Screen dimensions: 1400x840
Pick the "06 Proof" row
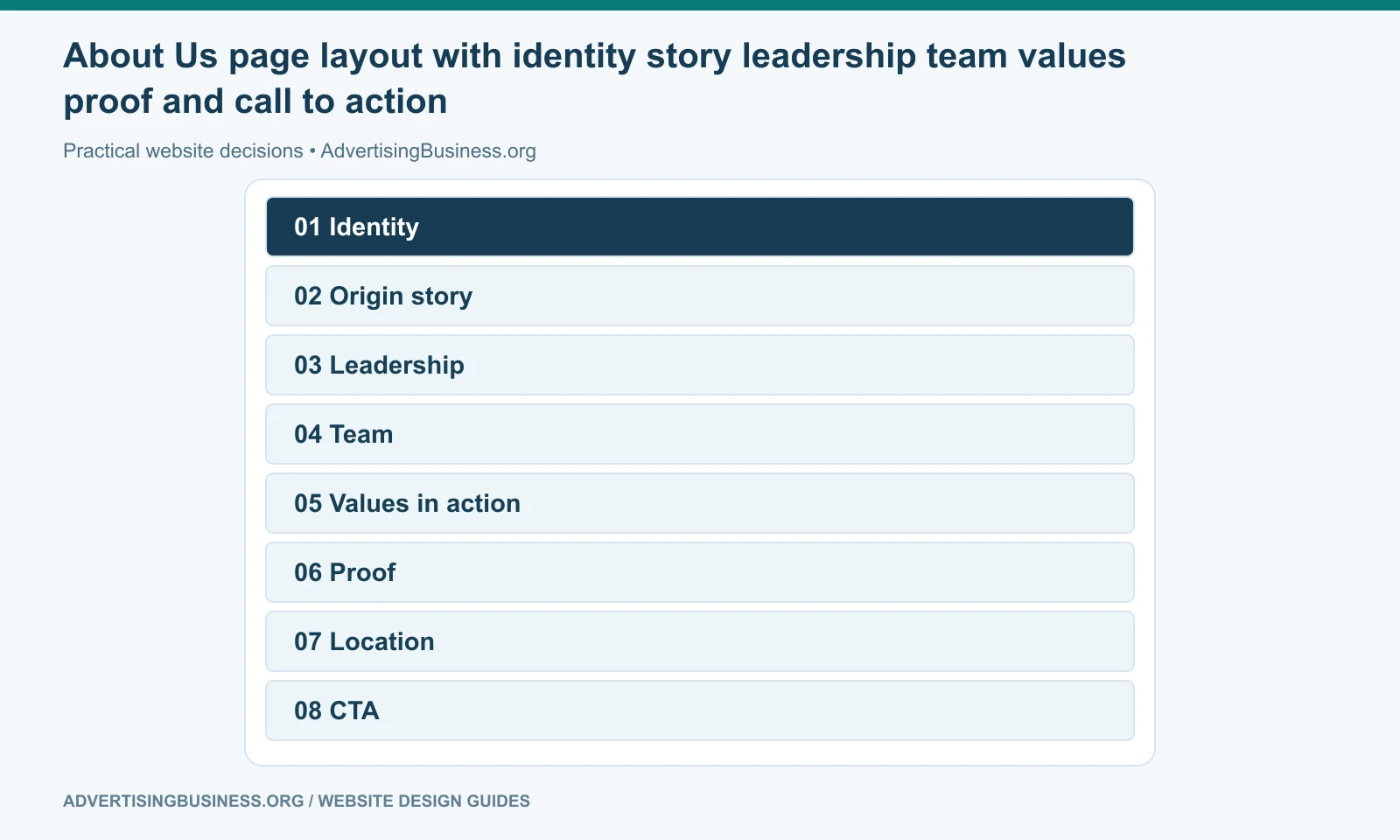(x=700, y=572)
